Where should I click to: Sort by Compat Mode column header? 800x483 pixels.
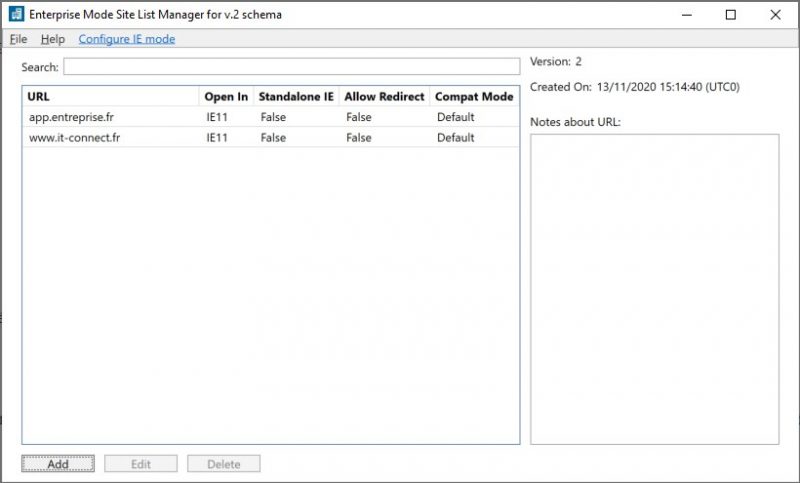(x=474, y=96)
